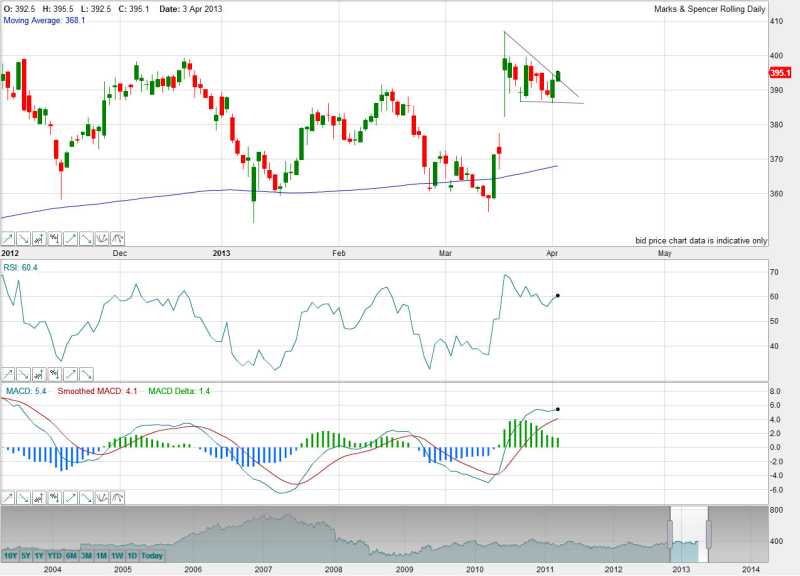Pick the U-shaped curve tool in MACD panel
Image resolution: width=800 pixels, height=576 pixels.
(102, 497)
